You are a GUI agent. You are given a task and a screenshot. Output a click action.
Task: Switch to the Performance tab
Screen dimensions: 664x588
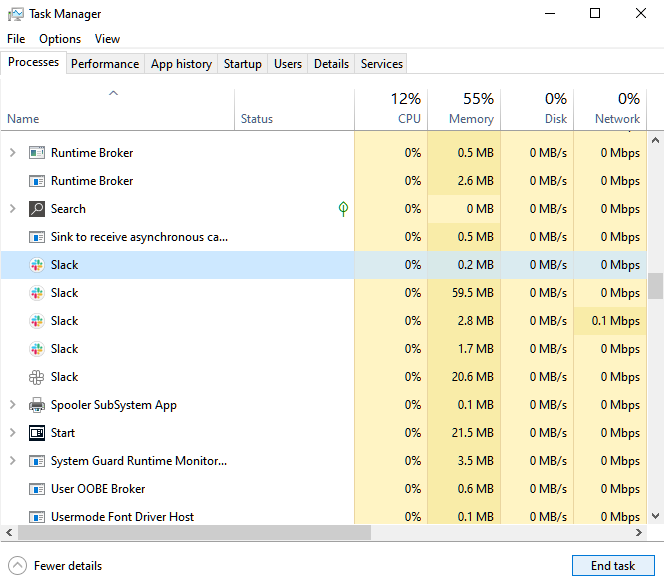click(105, 63)
